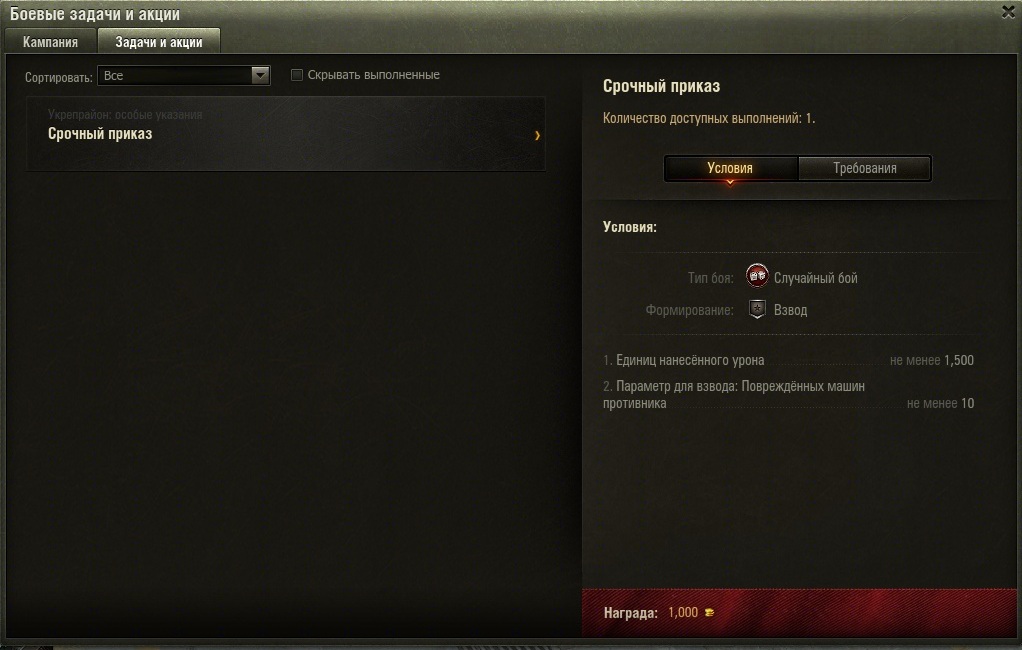Click the gold coins reward icon
Screen dimensions: 1022x650
click(x=709, y=612)
